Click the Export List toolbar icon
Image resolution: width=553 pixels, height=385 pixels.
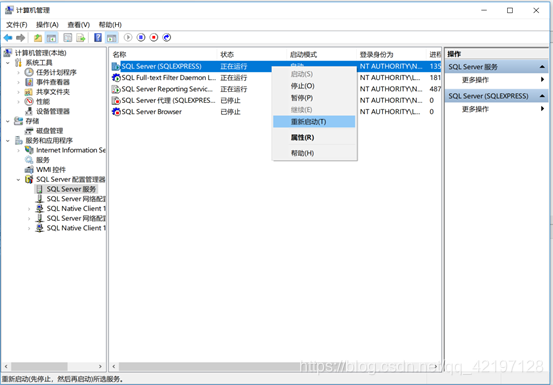point(81,37)
